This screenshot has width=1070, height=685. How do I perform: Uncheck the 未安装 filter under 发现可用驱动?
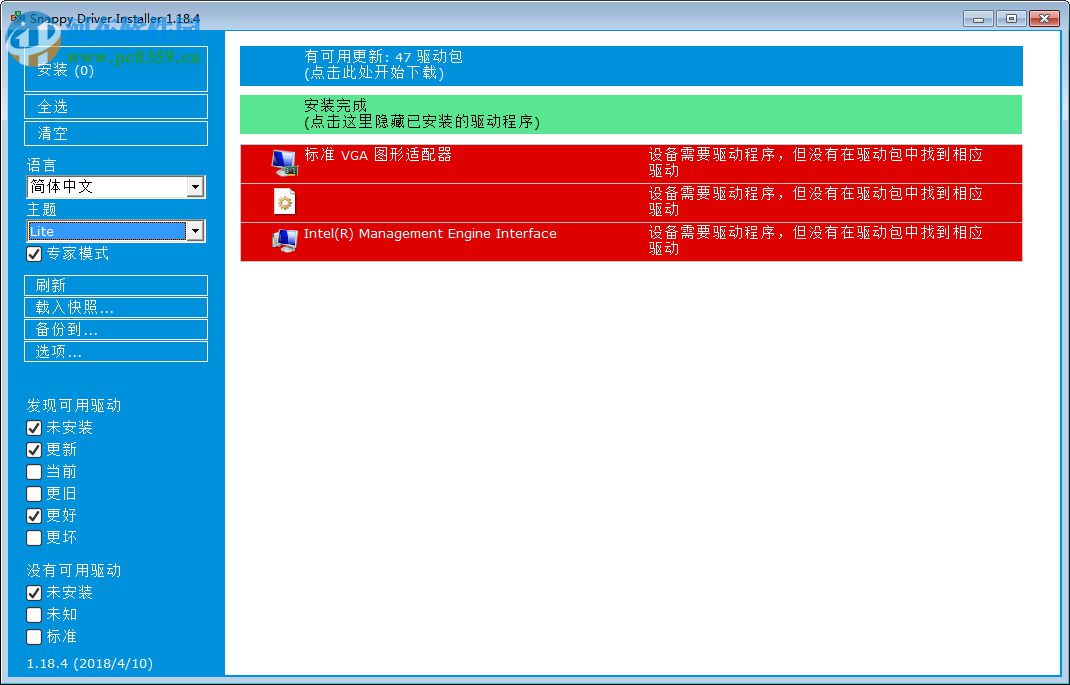pyautogui.click(x=34, y=427)
